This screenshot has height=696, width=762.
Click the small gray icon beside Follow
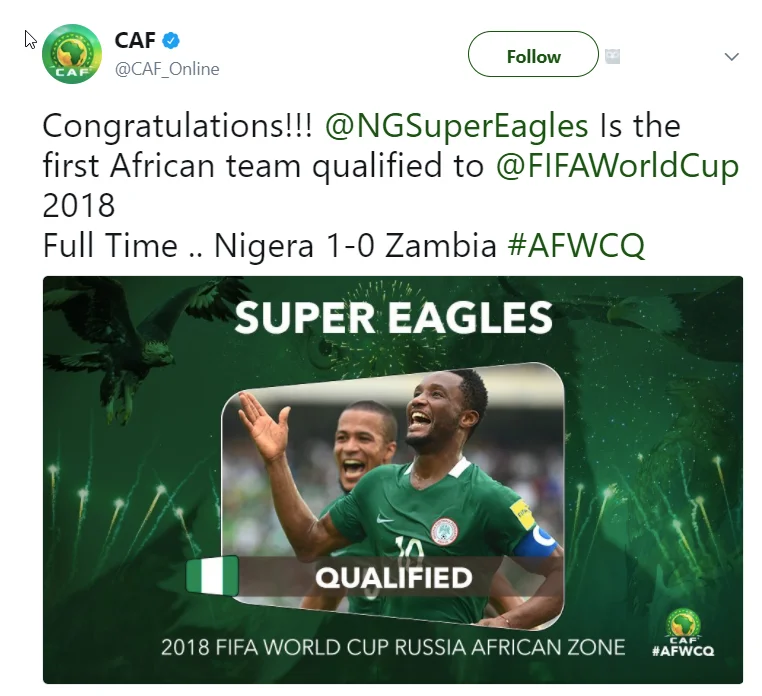[613, 56]
